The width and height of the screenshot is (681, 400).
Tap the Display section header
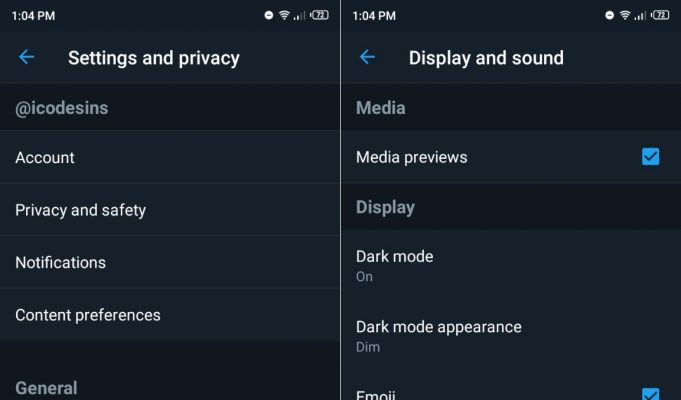coord(385,208)
